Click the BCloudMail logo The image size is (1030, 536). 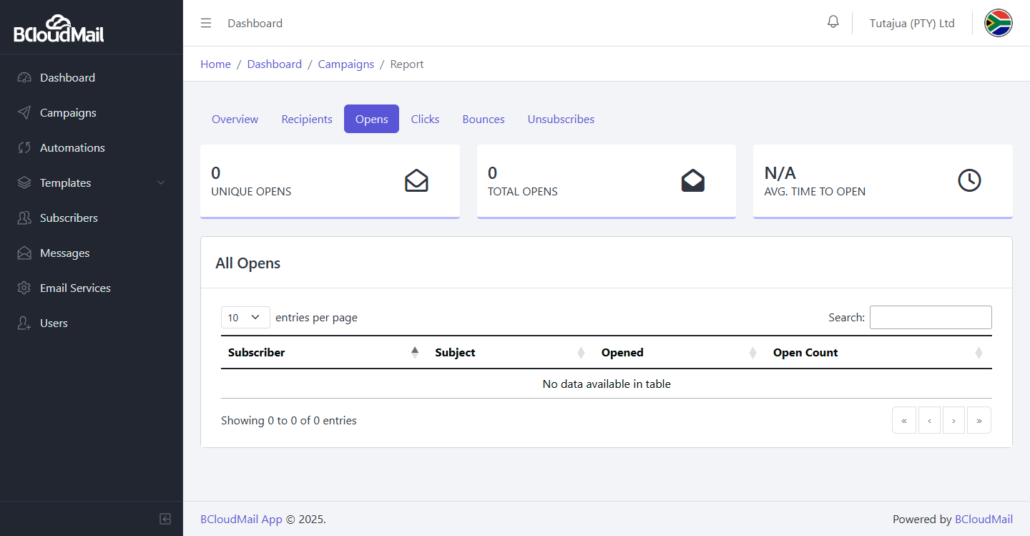(x=58, y=29)
